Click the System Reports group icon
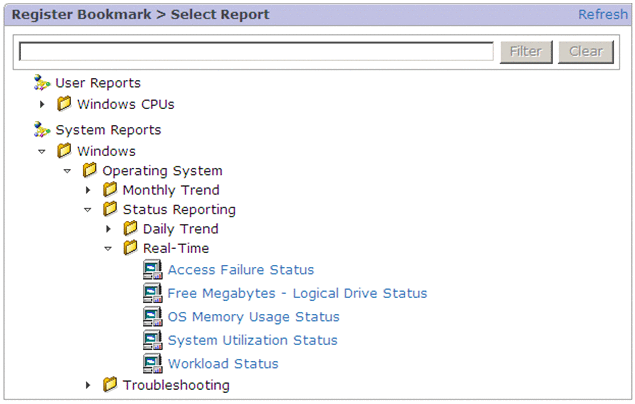 [42, 130]
